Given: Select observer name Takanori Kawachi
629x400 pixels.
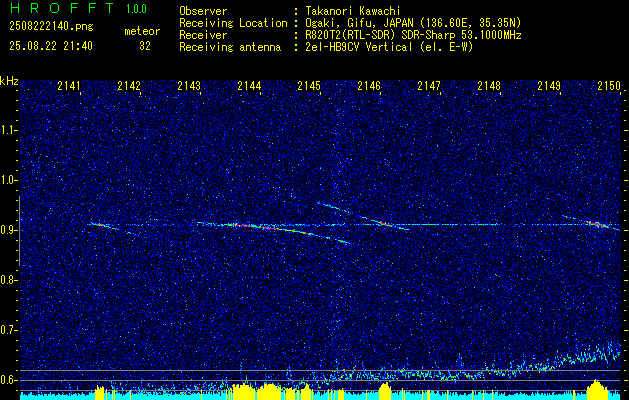Looking at the screenshot, I should (x=351, y=11).
